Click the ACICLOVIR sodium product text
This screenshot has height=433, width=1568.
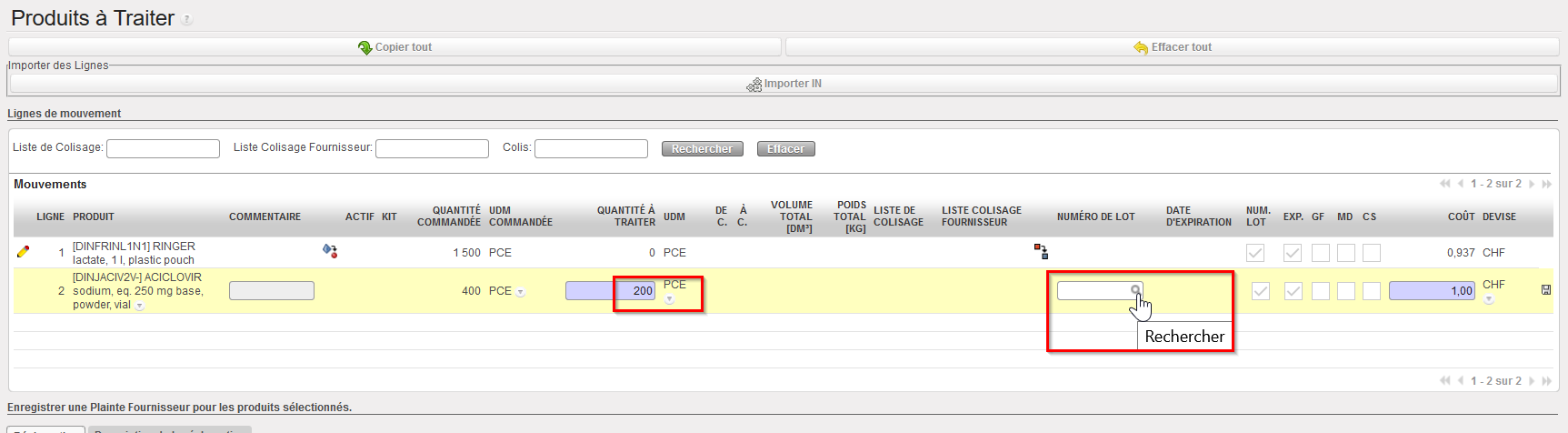tap(137, 291)
